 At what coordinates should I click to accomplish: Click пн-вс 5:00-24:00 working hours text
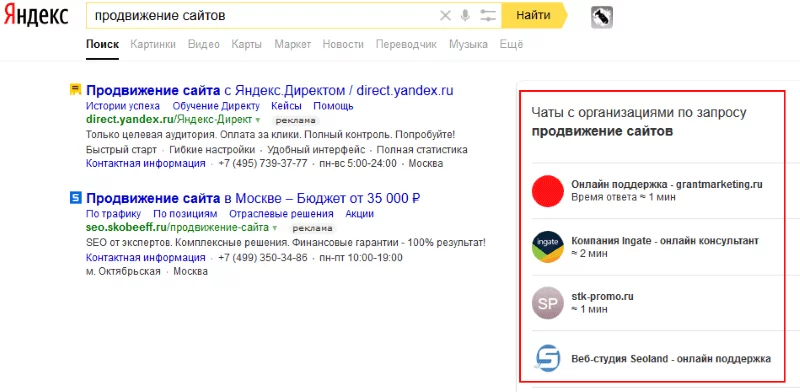(358, 163)
